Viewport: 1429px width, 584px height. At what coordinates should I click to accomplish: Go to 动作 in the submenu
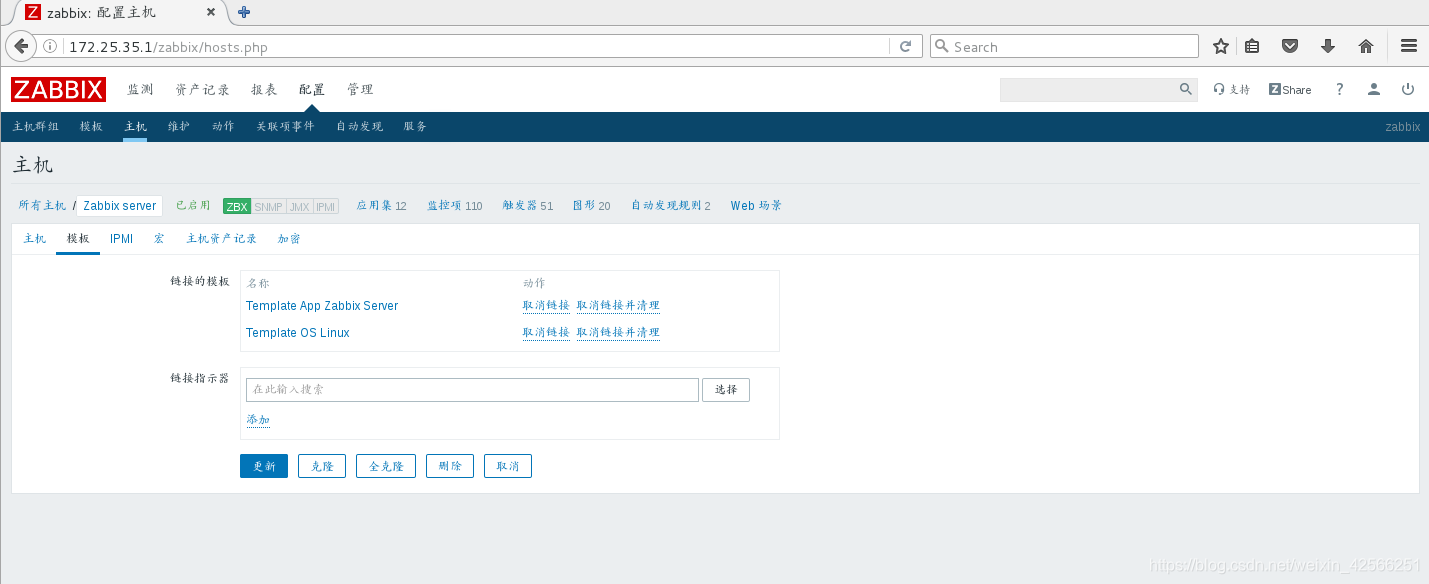pyautogui.click(x=223, y=126)
